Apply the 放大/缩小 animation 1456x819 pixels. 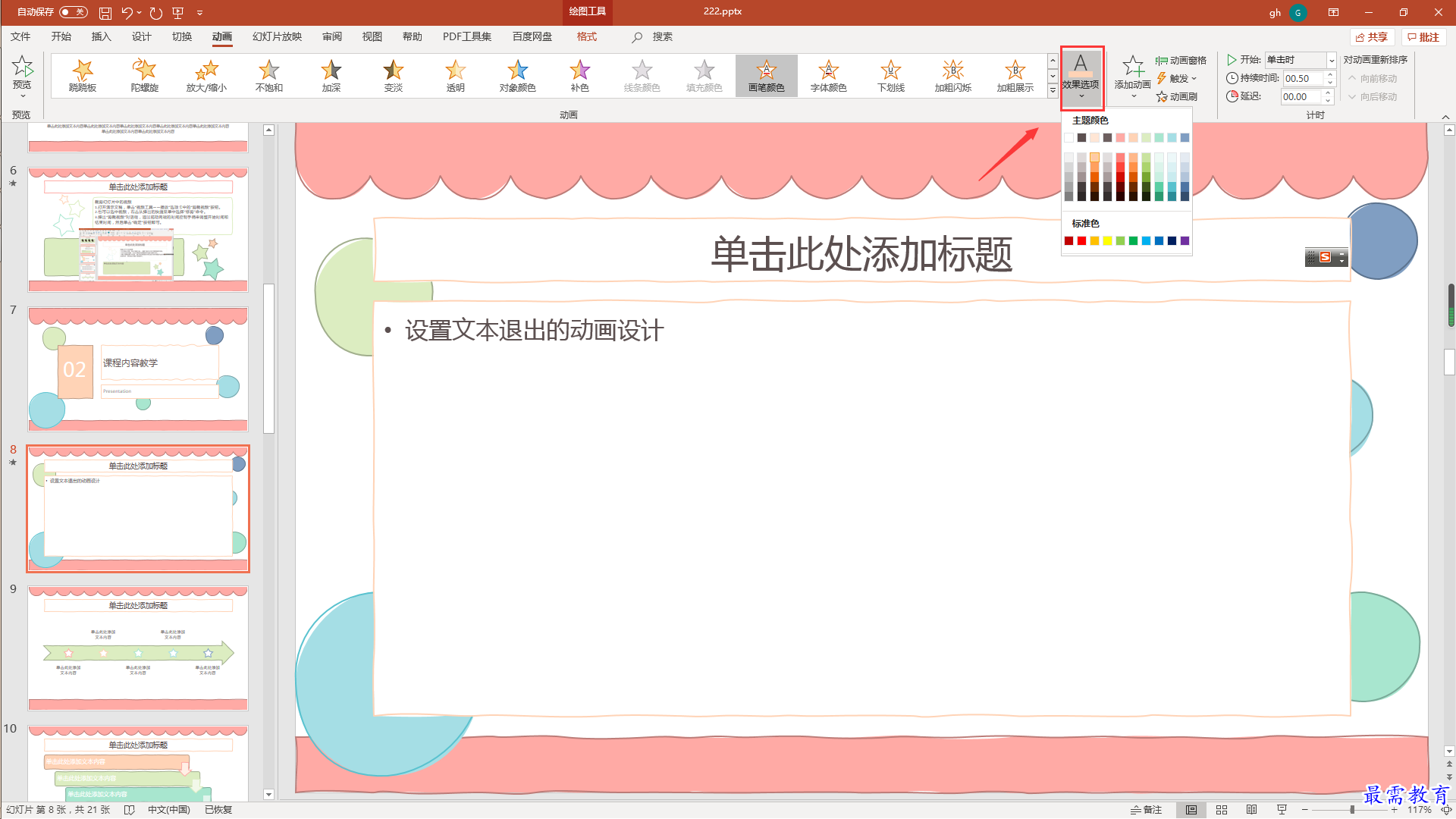(x=207, y=76)
